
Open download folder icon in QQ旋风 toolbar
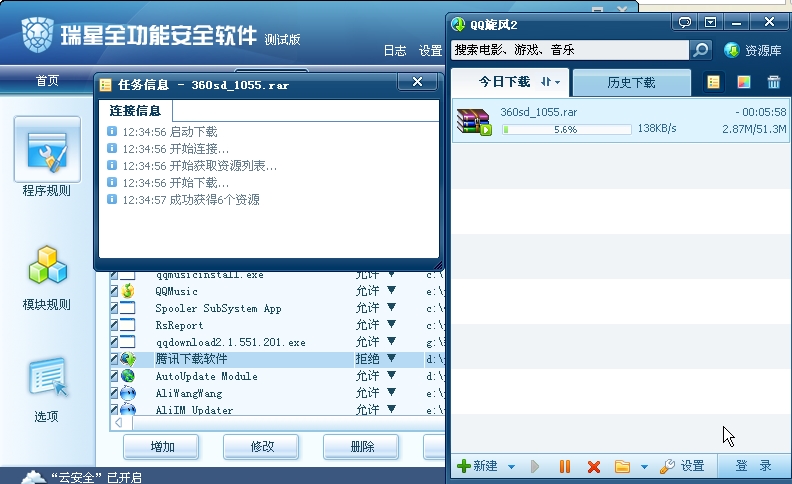point(622,466)
